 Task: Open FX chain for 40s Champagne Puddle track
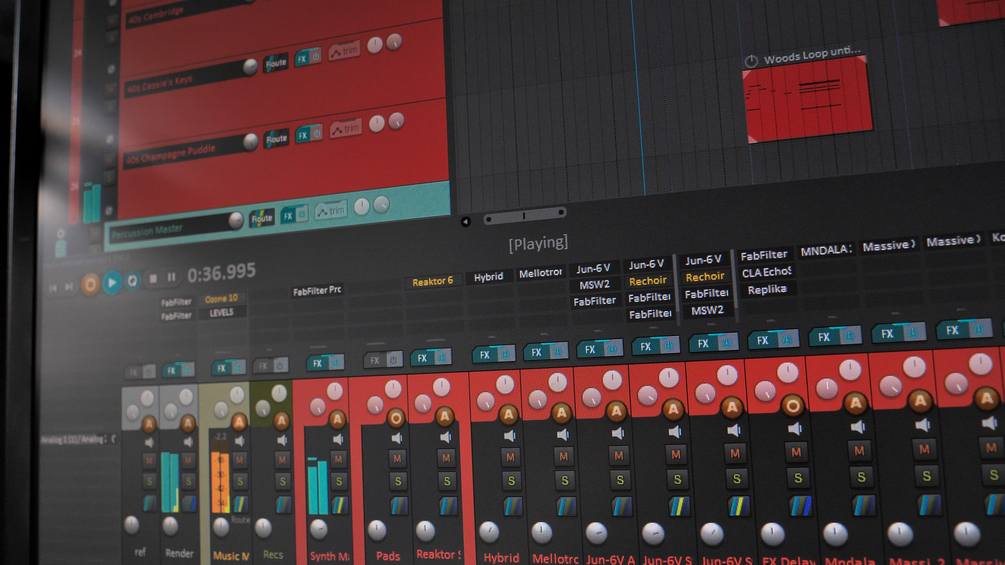point(302,136)
